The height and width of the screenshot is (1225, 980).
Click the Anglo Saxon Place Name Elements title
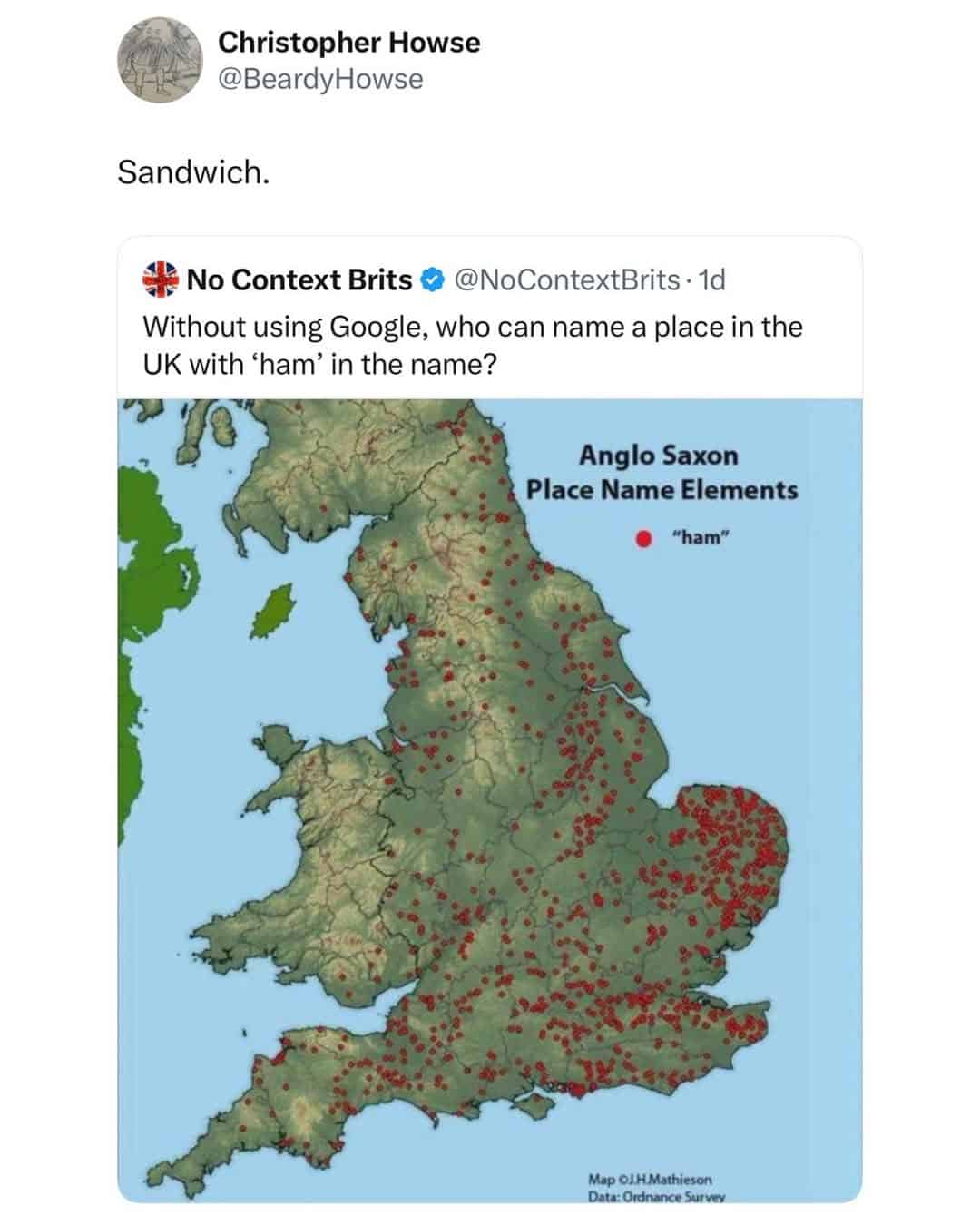tap(661, 472)
